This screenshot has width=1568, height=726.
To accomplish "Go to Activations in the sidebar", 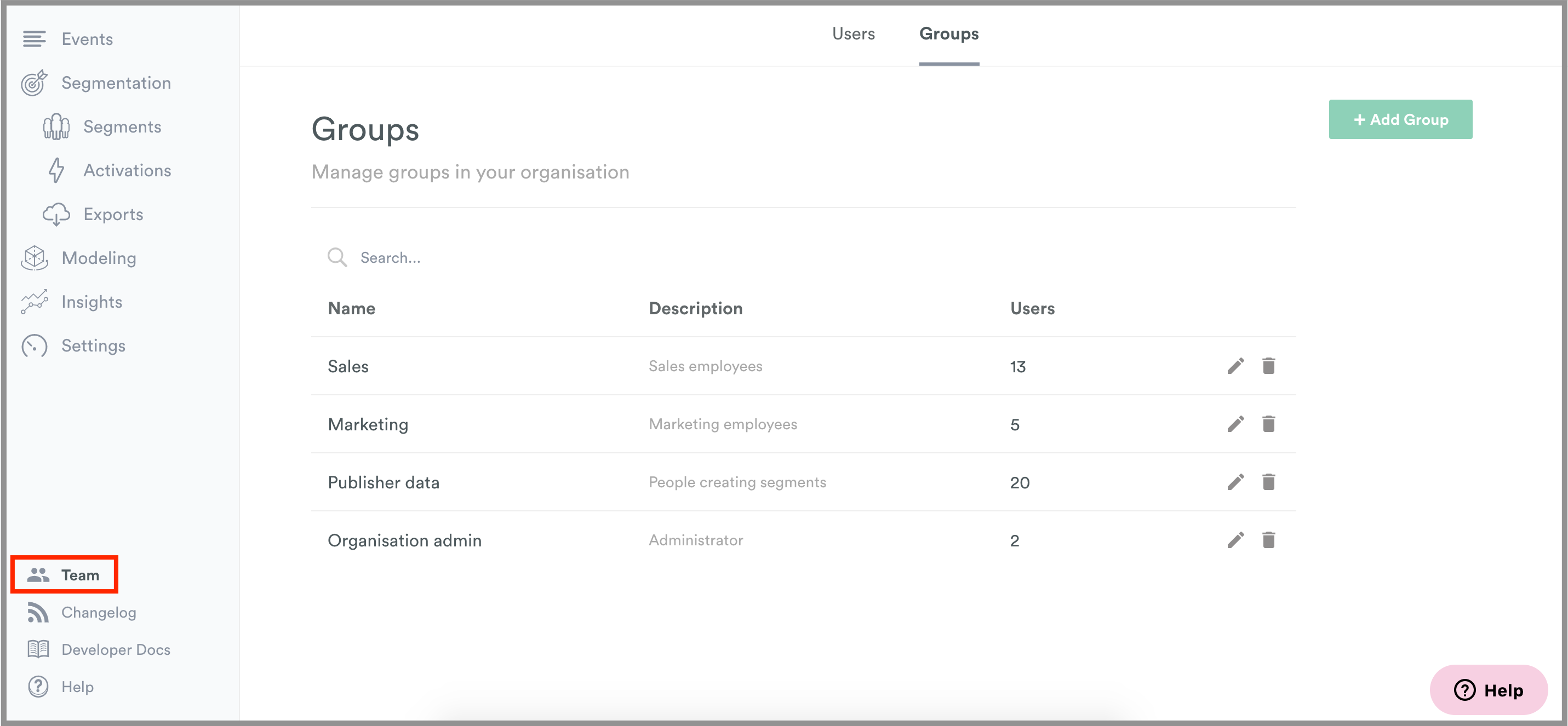I will (127, 170).
